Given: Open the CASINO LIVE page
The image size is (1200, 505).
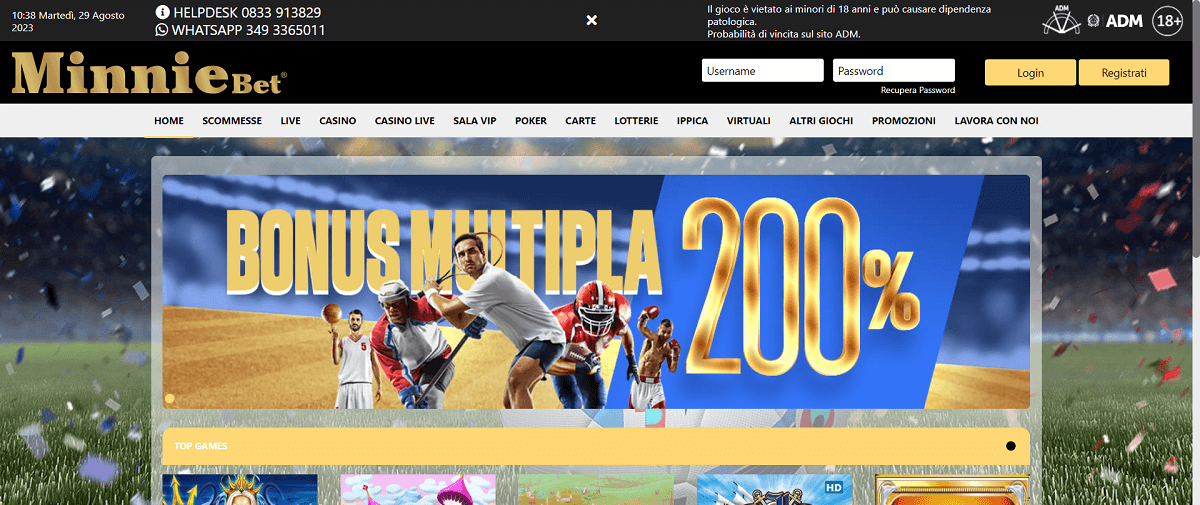Looking at the screenshot, I should tap(405, 120).
